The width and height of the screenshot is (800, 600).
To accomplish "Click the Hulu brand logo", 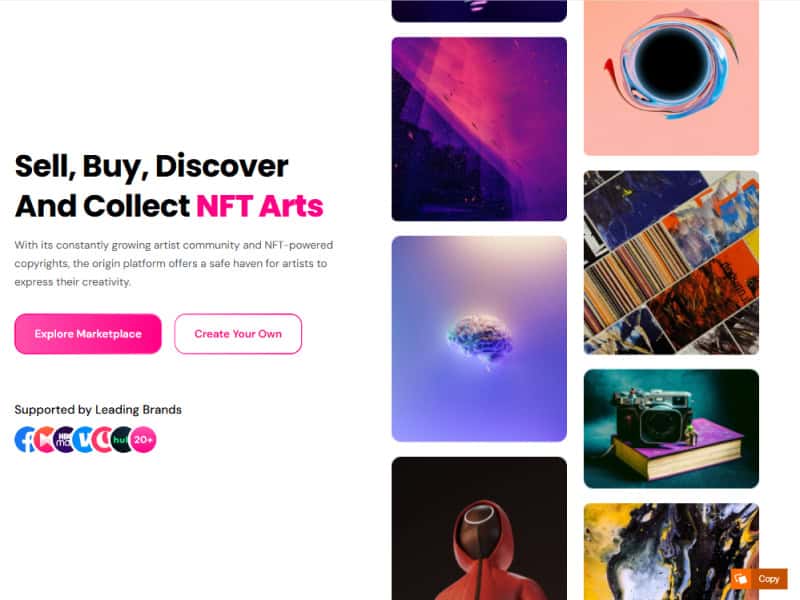I will (121, 440).
